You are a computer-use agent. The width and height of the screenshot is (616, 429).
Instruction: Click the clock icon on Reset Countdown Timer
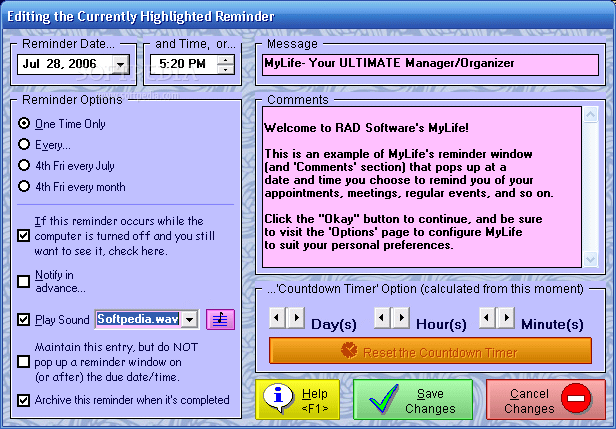click(349, 350)
